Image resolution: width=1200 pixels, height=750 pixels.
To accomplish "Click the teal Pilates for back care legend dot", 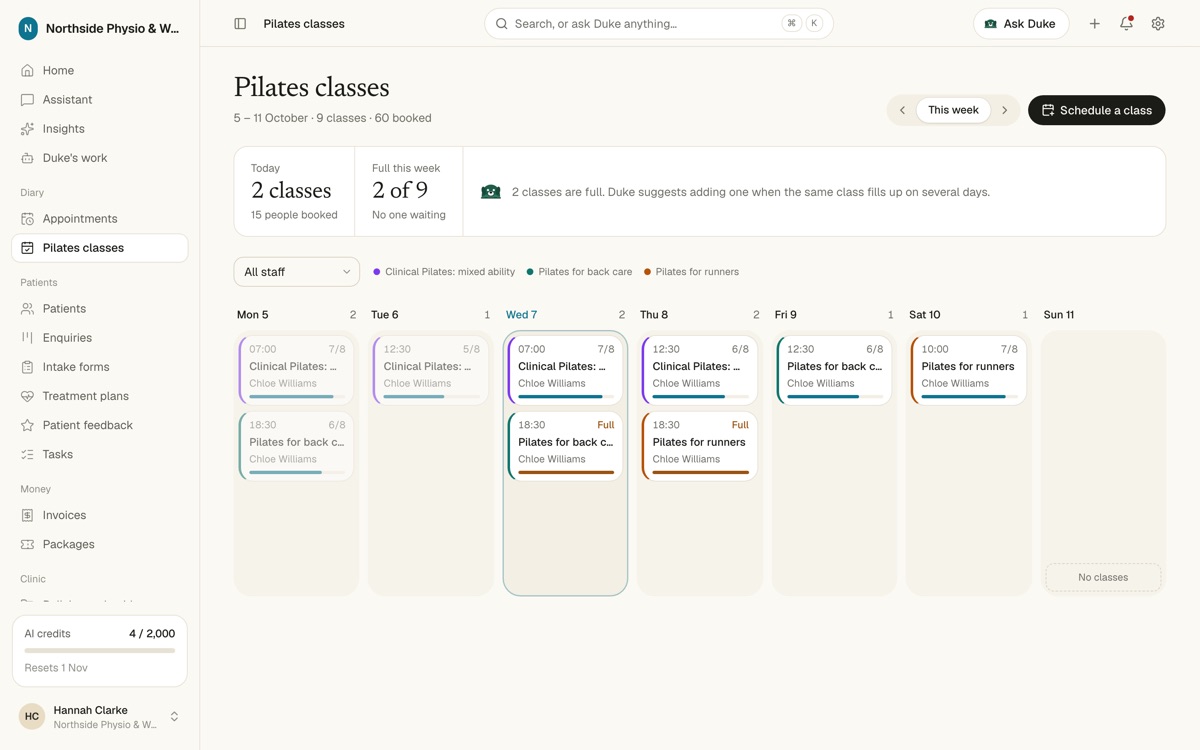I will (x=530, y=272).
